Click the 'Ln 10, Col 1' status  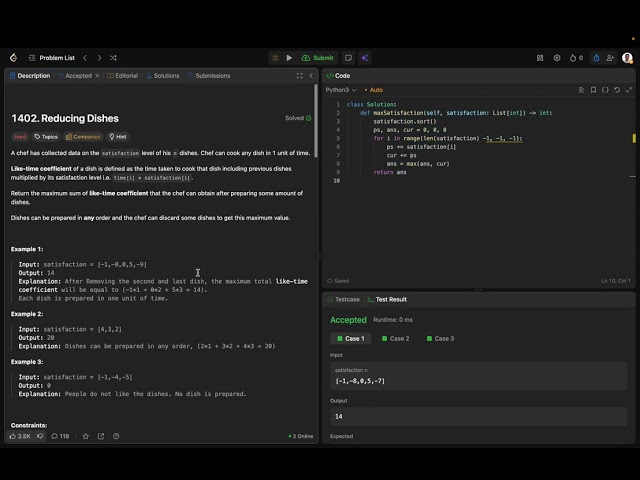(616, 280)
